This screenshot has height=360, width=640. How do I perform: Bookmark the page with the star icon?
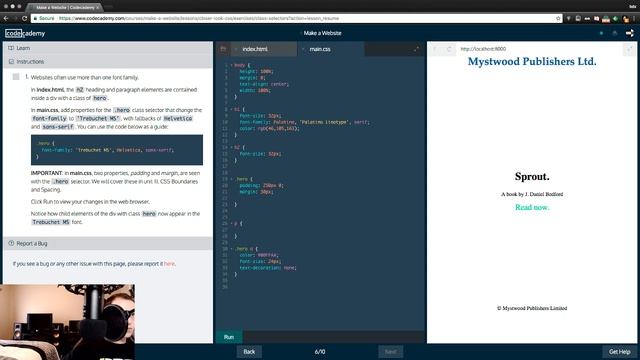pyautogui.click(x=558, y=18)
